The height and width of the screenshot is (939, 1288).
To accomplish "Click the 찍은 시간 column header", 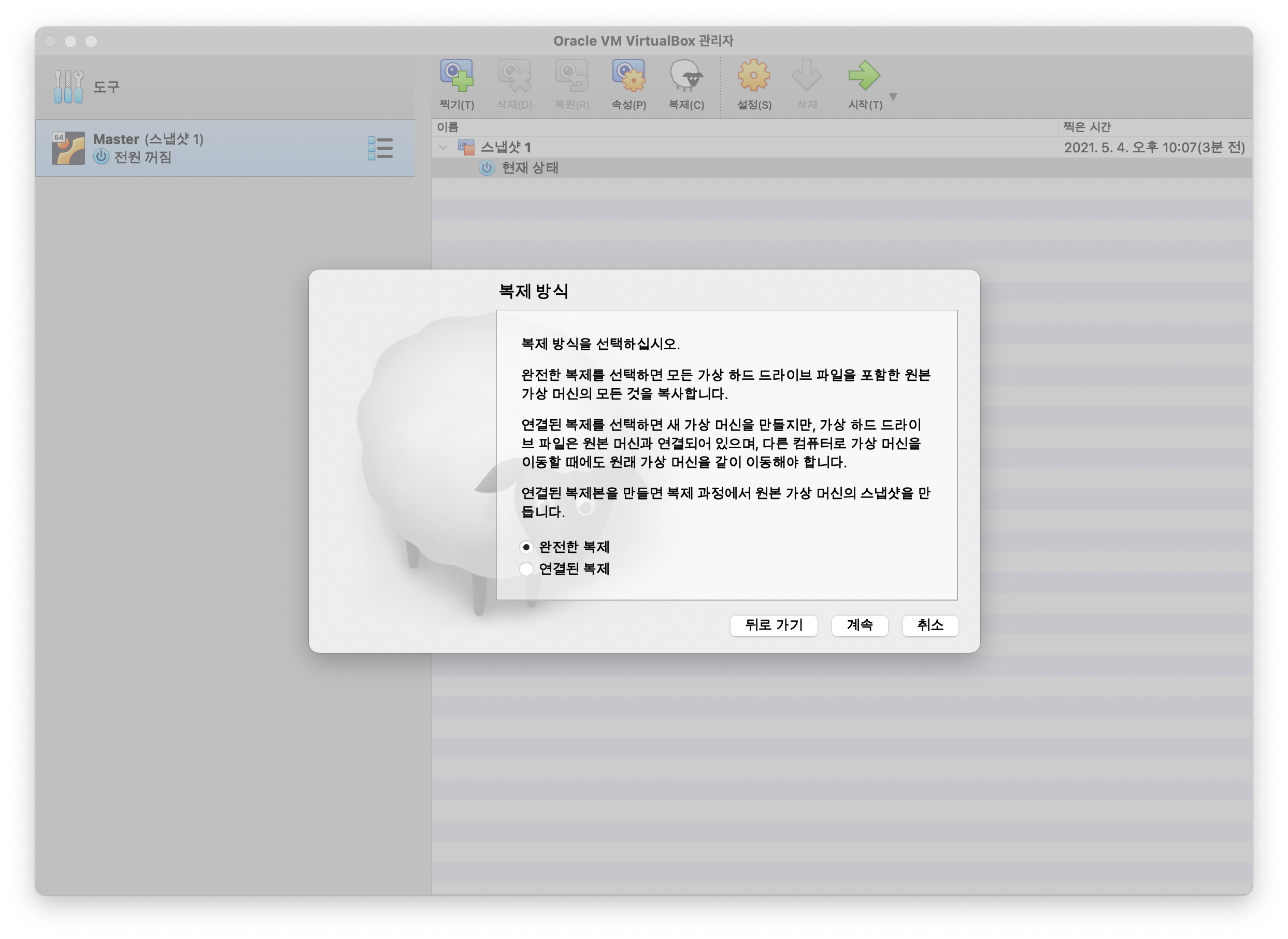I will (x=1087, y=127).
